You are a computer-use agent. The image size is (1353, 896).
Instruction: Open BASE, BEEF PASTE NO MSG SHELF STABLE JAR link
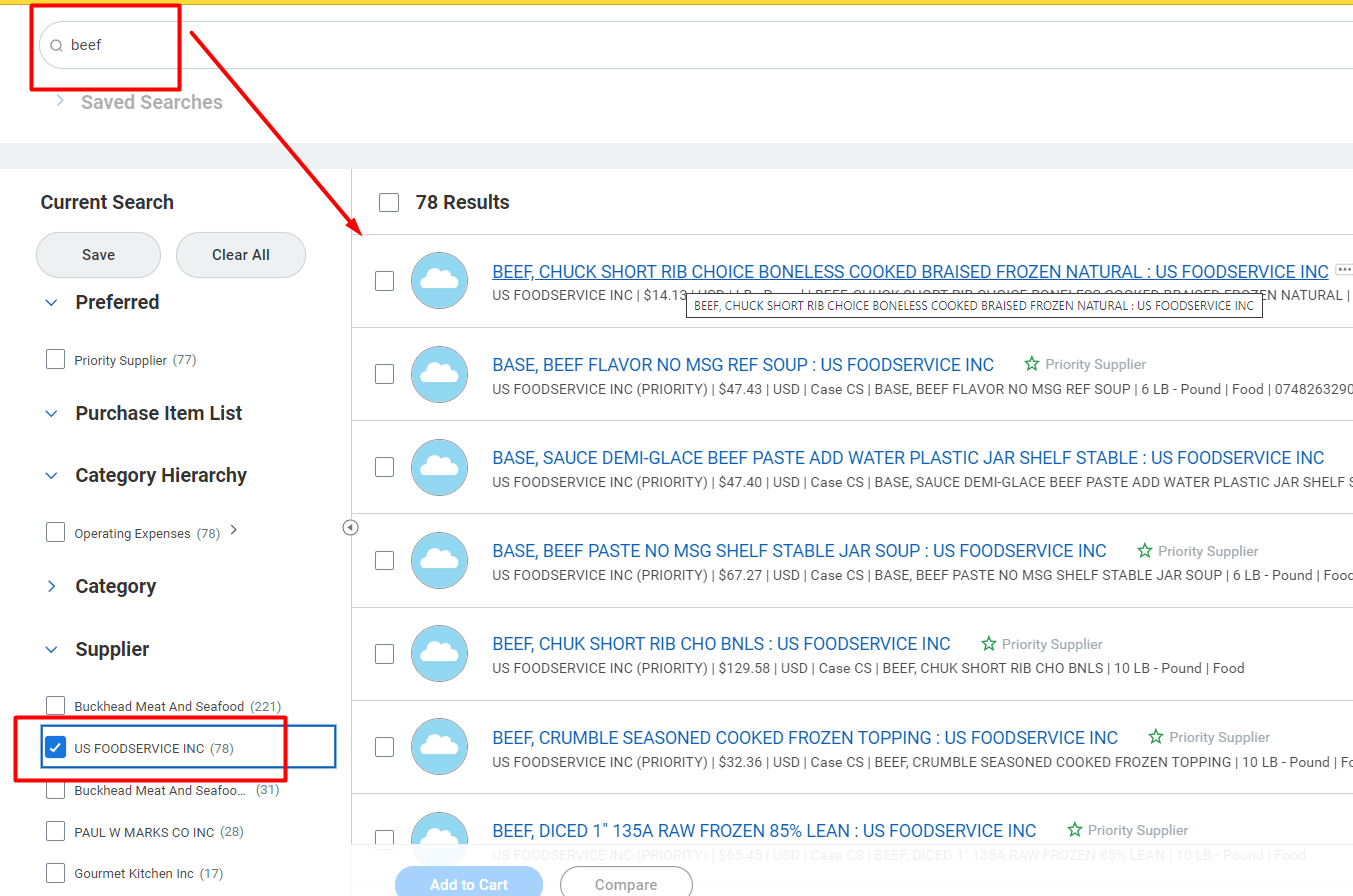coord(799,550)
